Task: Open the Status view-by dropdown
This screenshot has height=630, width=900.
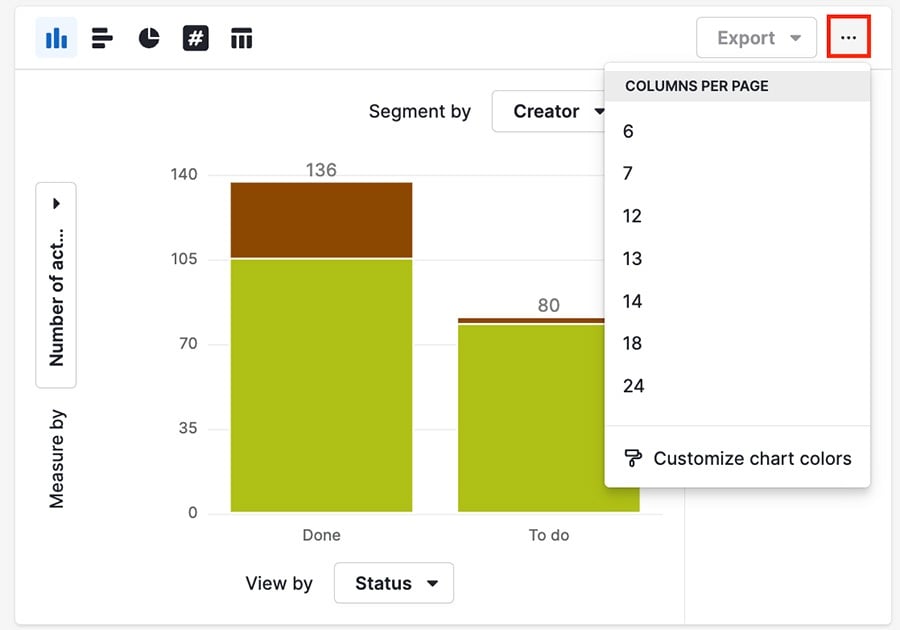Action: click(393, 583)
